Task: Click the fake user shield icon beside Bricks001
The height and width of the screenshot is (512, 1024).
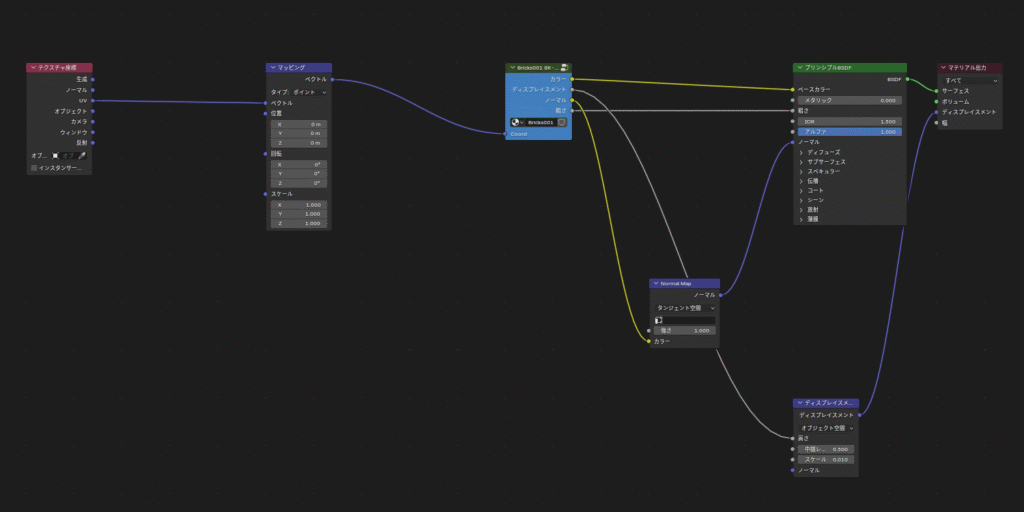Action: coord(562,122)
